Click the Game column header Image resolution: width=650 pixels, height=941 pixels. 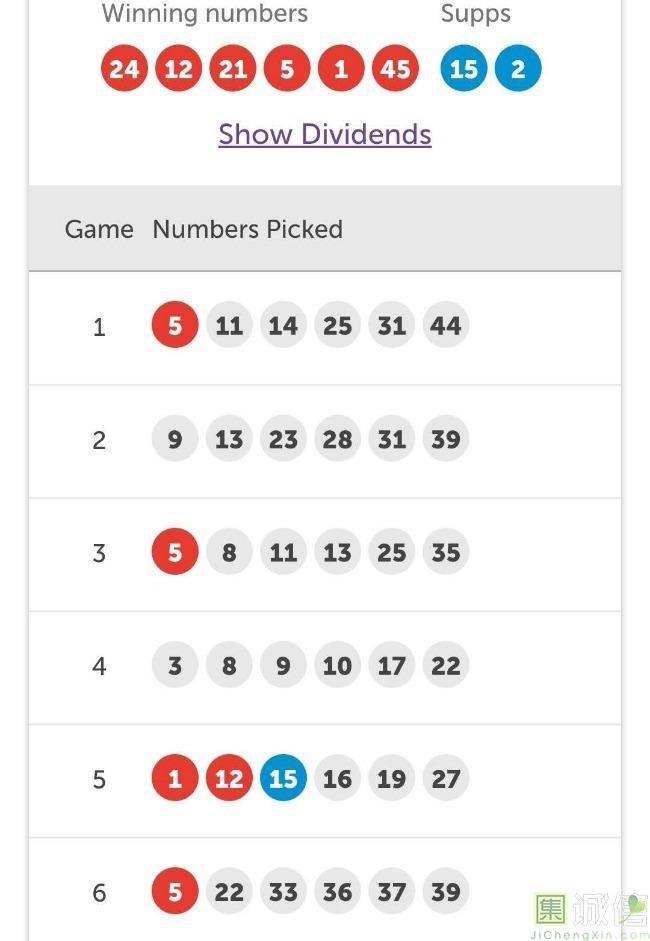(99, 229)
